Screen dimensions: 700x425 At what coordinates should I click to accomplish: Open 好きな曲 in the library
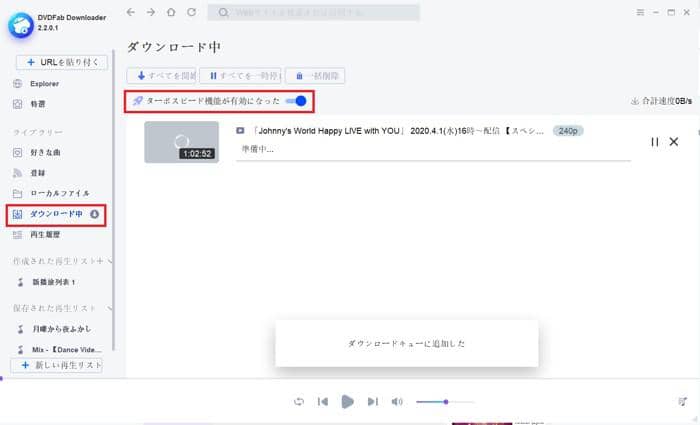tap(37, 153)
